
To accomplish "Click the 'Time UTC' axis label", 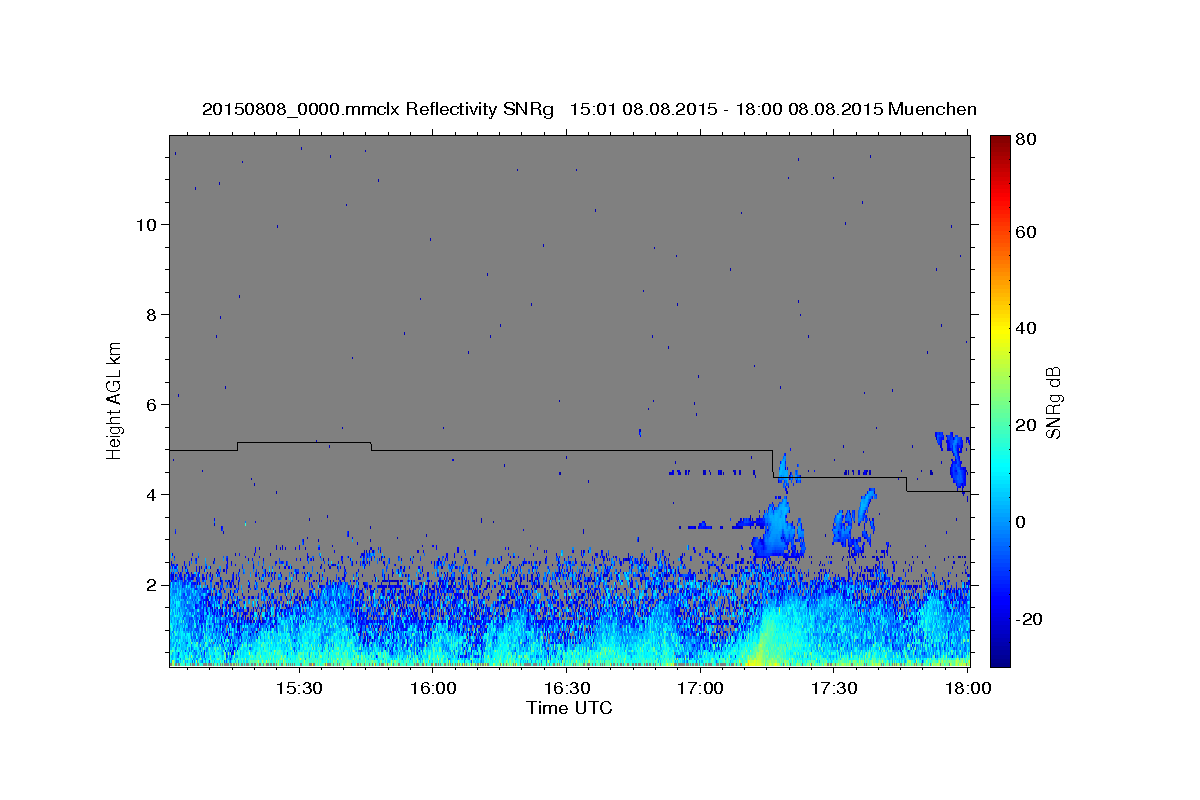I will pyautogui.click(x=569, y=708).
